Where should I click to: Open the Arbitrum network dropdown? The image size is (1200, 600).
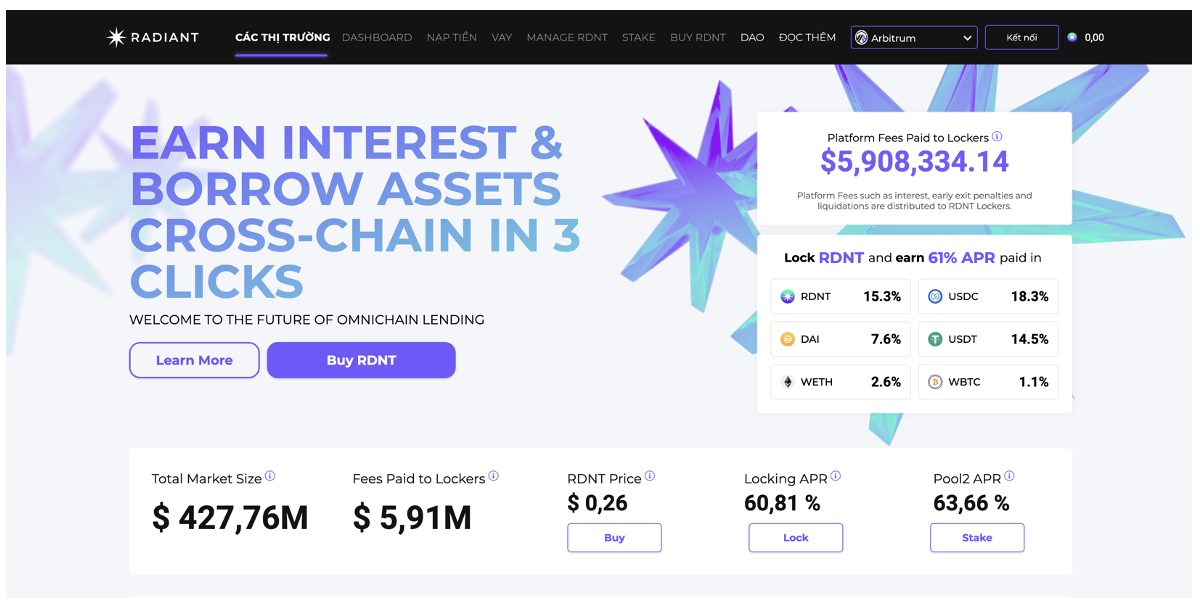(x=914, y=38)
